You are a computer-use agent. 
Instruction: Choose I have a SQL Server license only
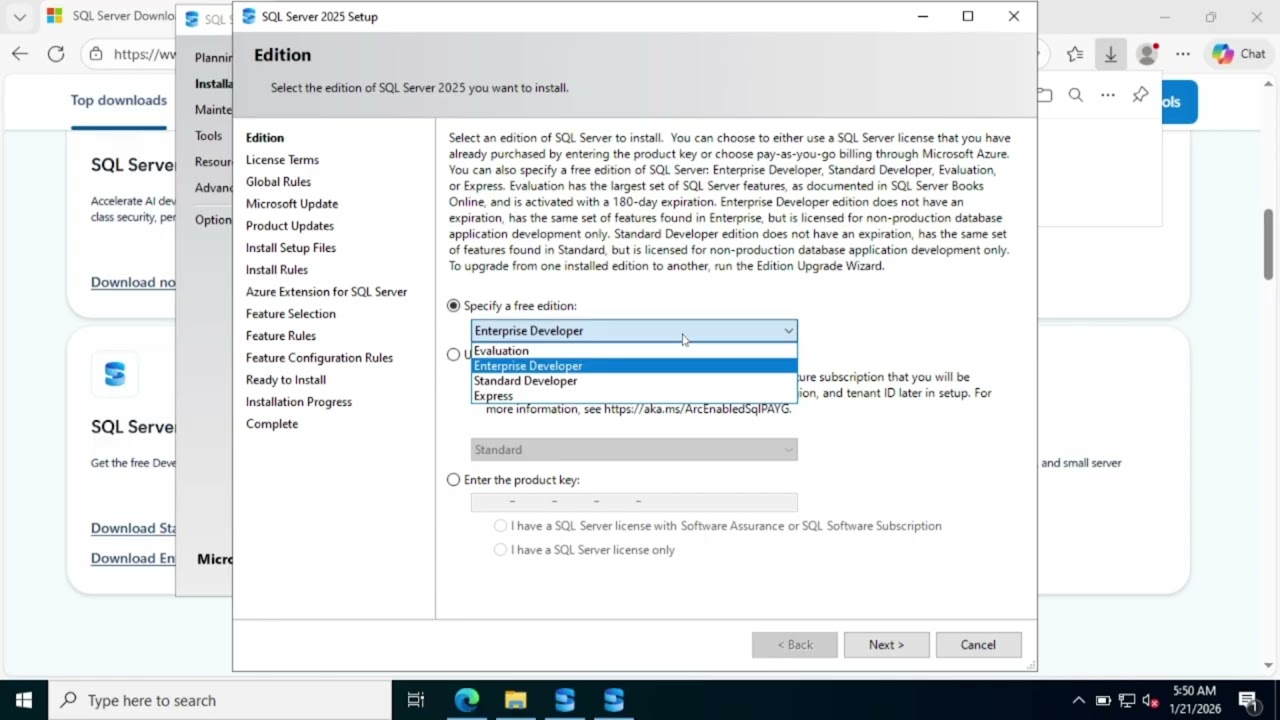(500, 550)
